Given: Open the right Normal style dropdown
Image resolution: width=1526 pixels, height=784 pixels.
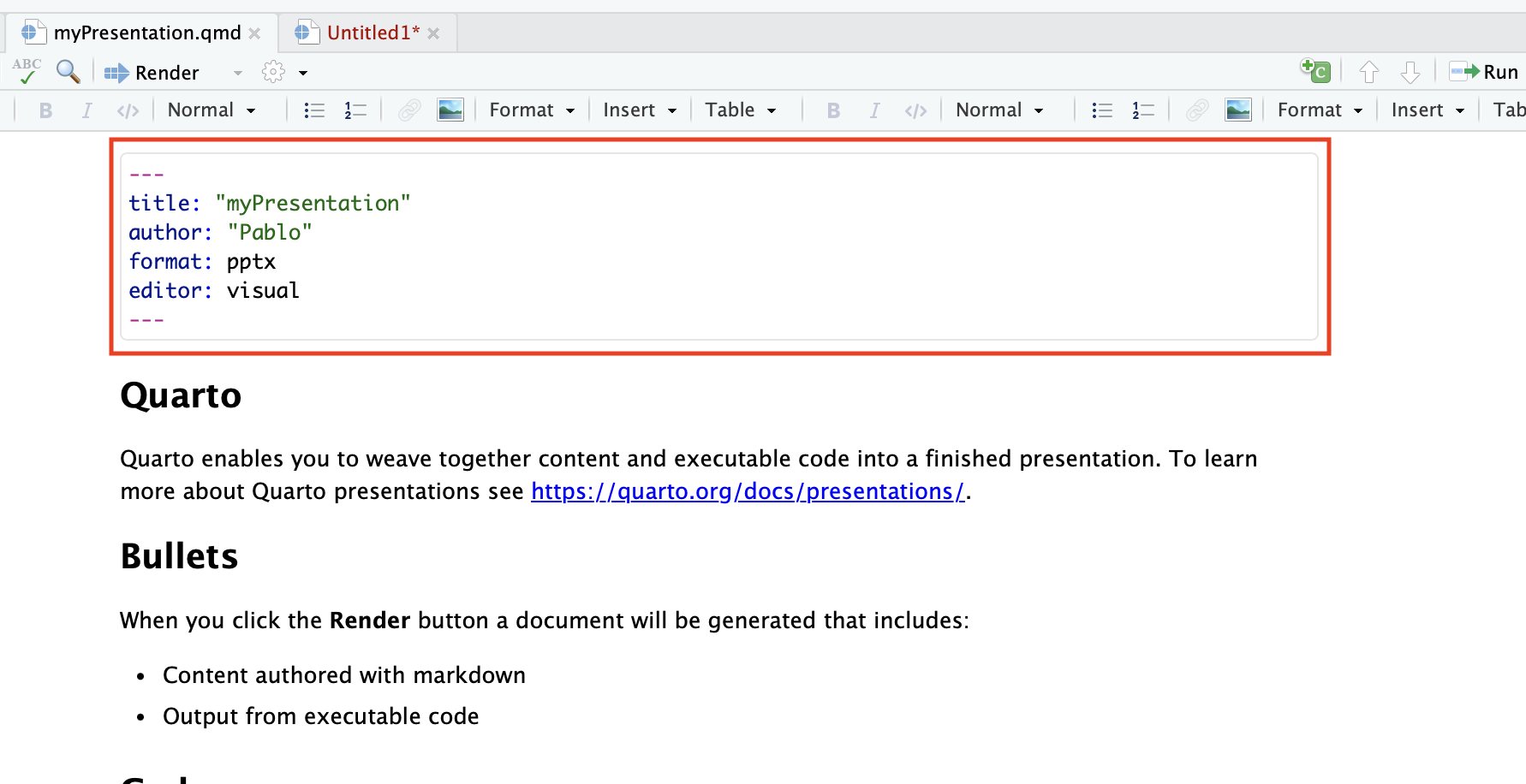Looking at the screenshot, I should tap(999, 110).
